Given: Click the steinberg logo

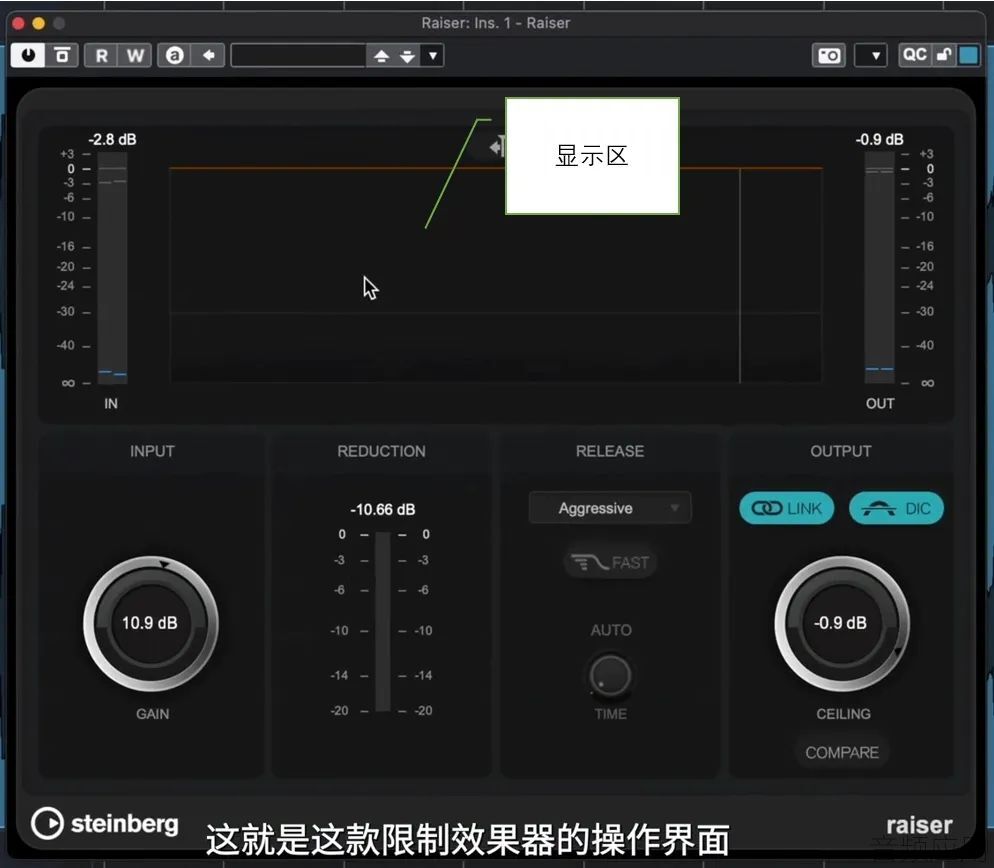Looking at the screenshot, I should tap(105, 824).
